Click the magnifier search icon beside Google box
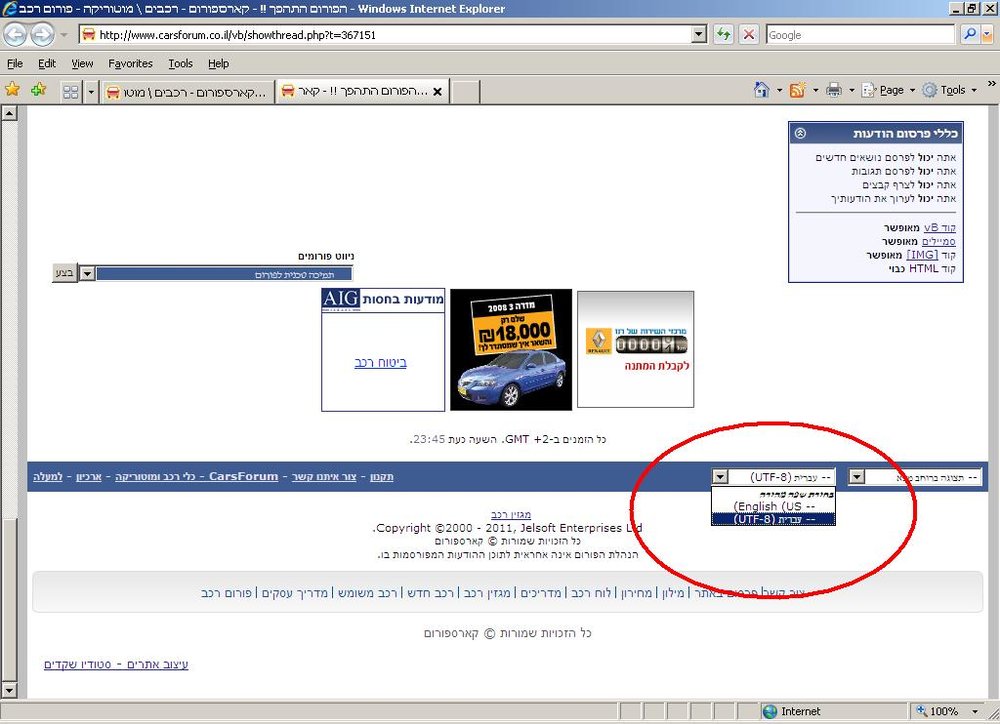Image resolution: width=1000 pixels, height=724 pixels. click(x=970, y=34)
